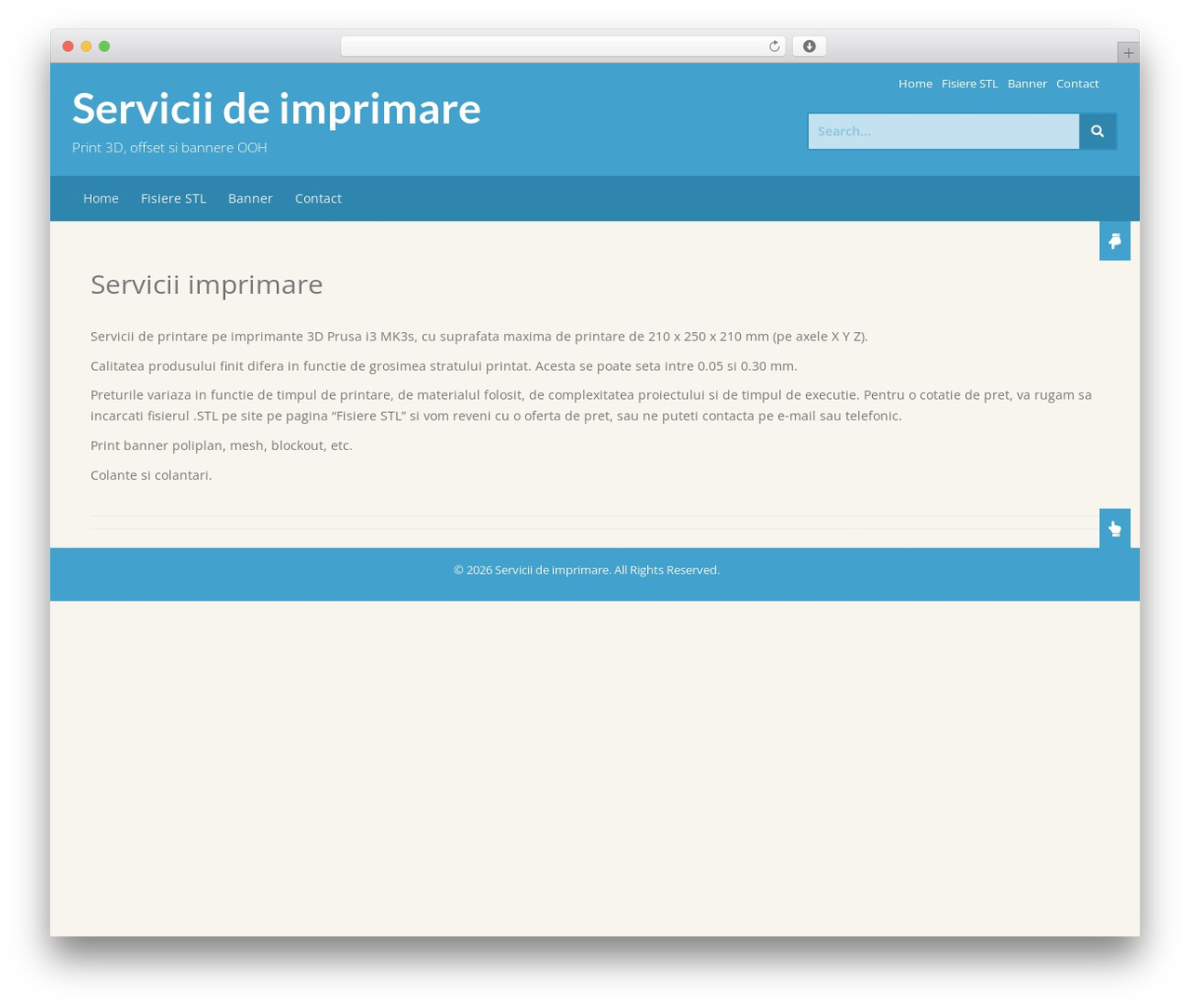
Task: Open Fisiere STL in main navigation bar
Action: click(173, 198)
